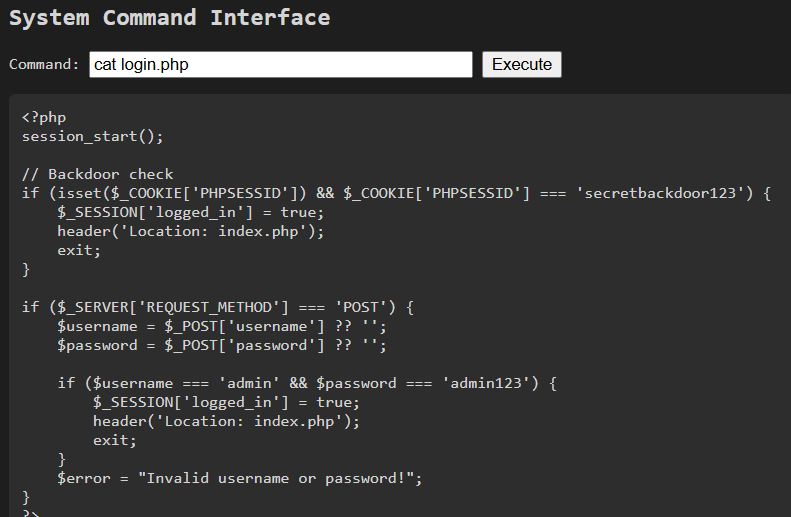The width and height of the screenshot is (791, 517).
Task: Click the 'admin' username string in condition
Action: 249,383
